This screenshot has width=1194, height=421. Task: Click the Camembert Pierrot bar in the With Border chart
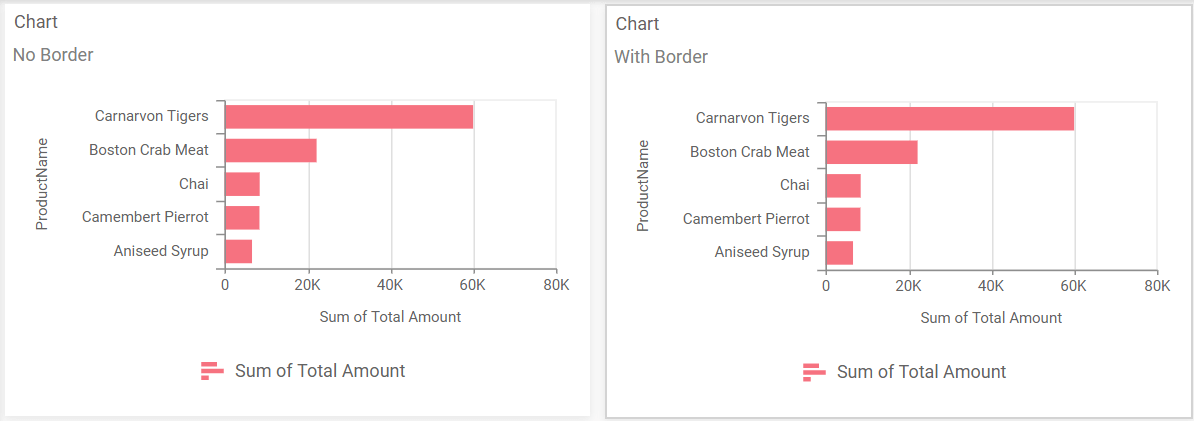point(843,219)
